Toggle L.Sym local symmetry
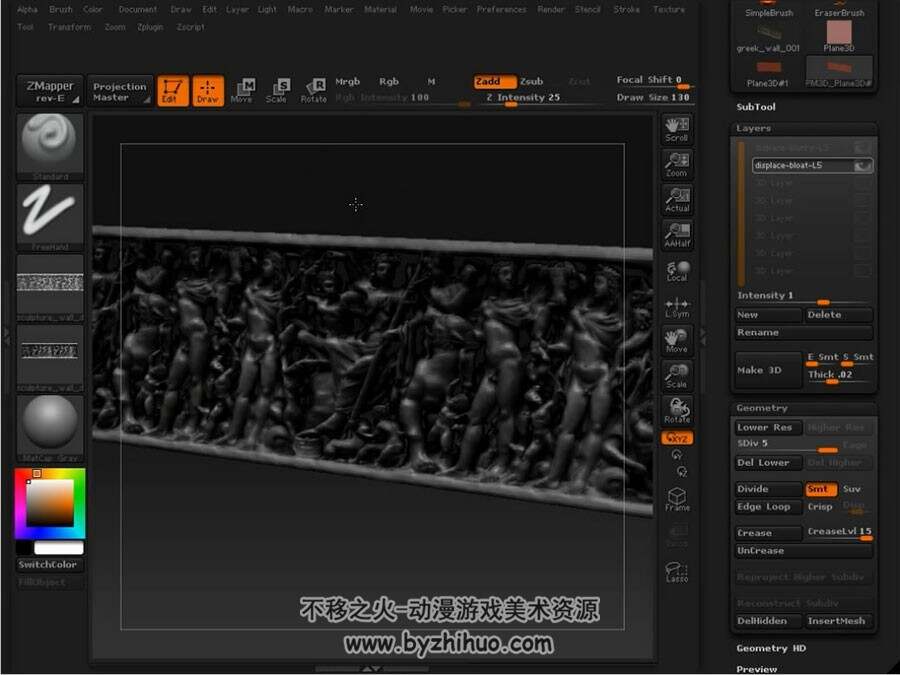 tap(677, 306)
